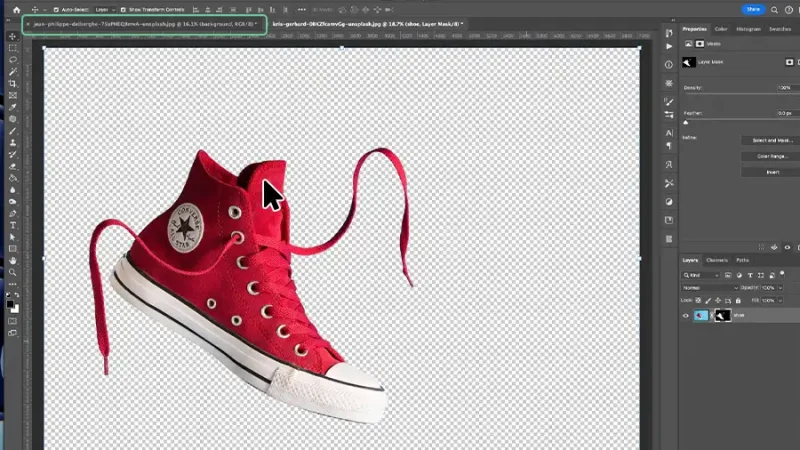Open the Move tool preset picker arrow
Viewport: 800px width, 450px height.
coord(44,10)
